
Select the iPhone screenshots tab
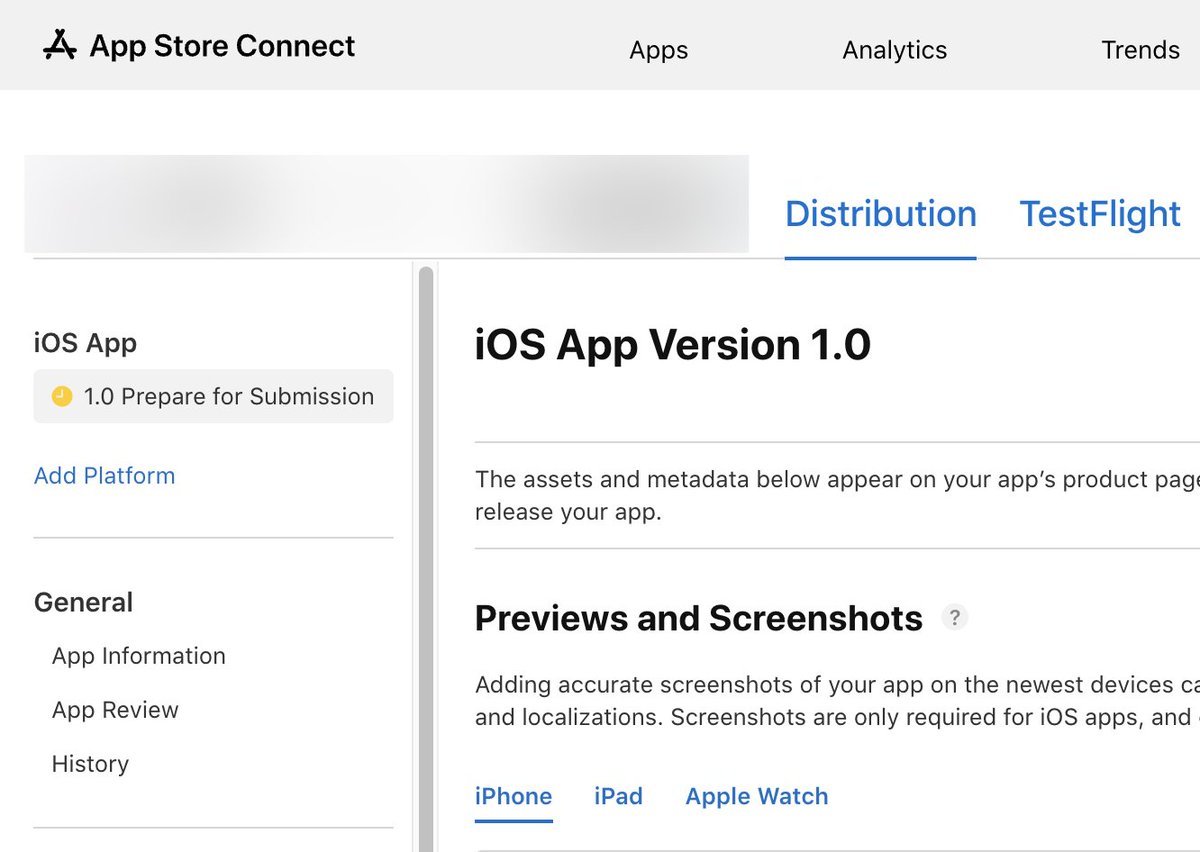coord(513,796)
